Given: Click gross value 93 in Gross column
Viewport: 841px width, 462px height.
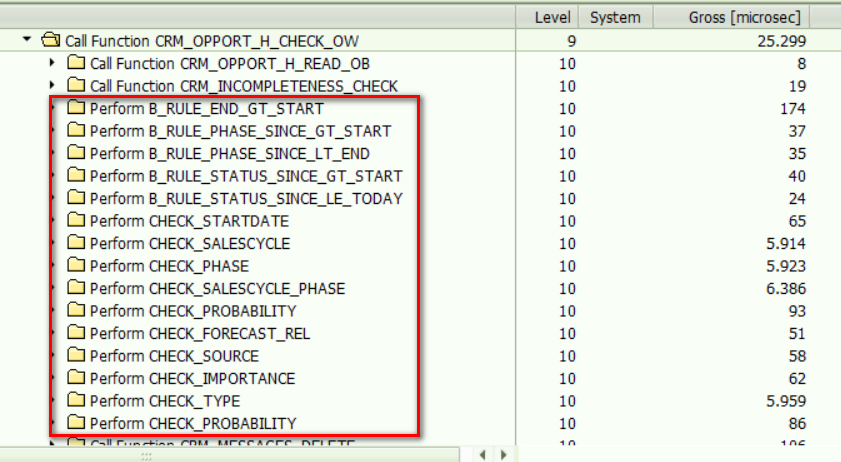Looking at the screenshot, I should 797,312.
